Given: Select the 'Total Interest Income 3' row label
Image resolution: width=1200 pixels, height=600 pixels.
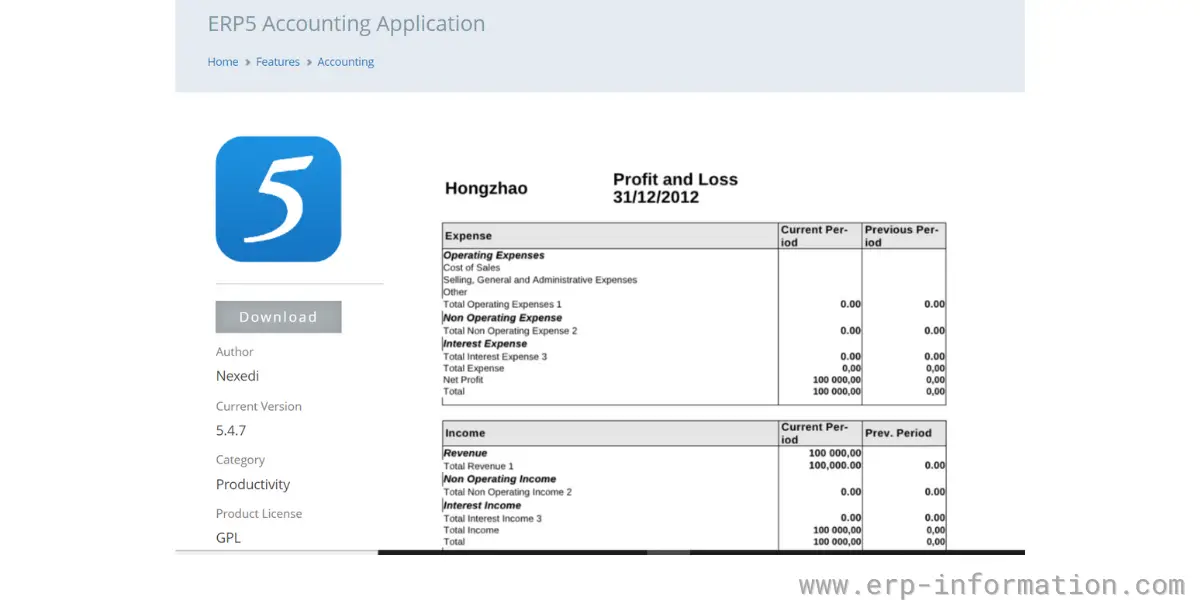Looking at the screenshot, I should [493, 519].
